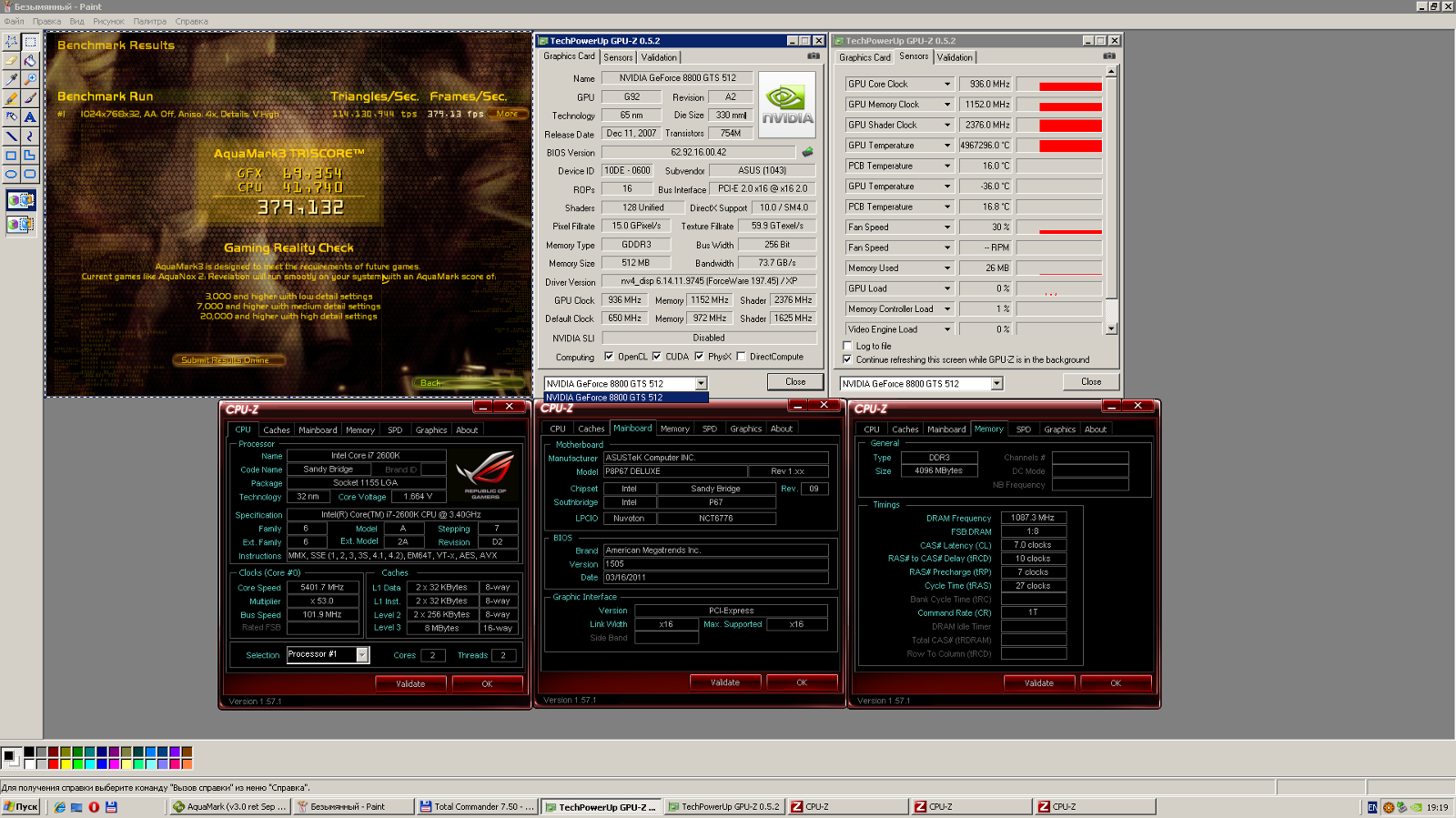Pick the yellow color swatch in palette
This screenshot has width=1456, height=818.
coord(66,763)
